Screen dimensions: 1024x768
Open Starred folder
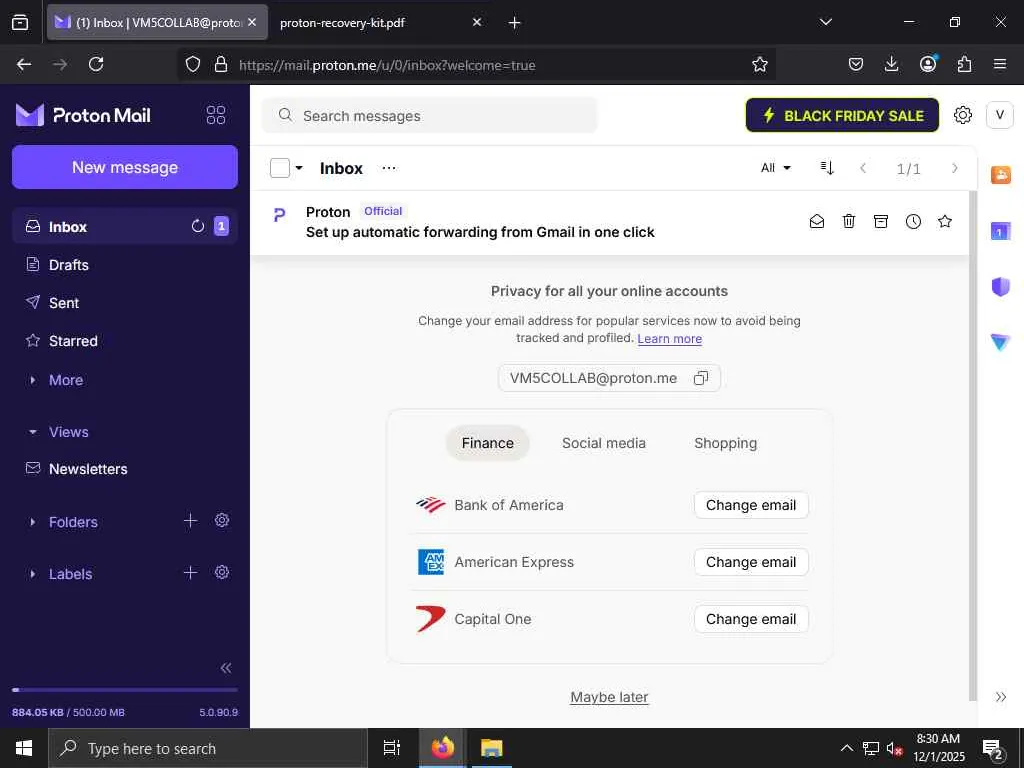[124, 340]
